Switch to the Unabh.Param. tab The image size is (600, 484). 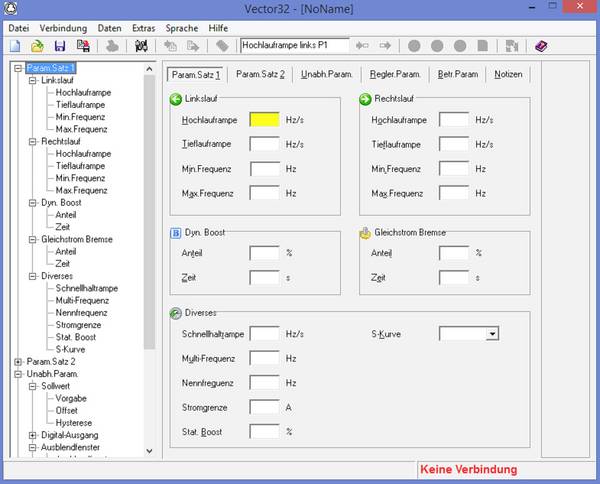pyautogui.click(x=327, y=74)
